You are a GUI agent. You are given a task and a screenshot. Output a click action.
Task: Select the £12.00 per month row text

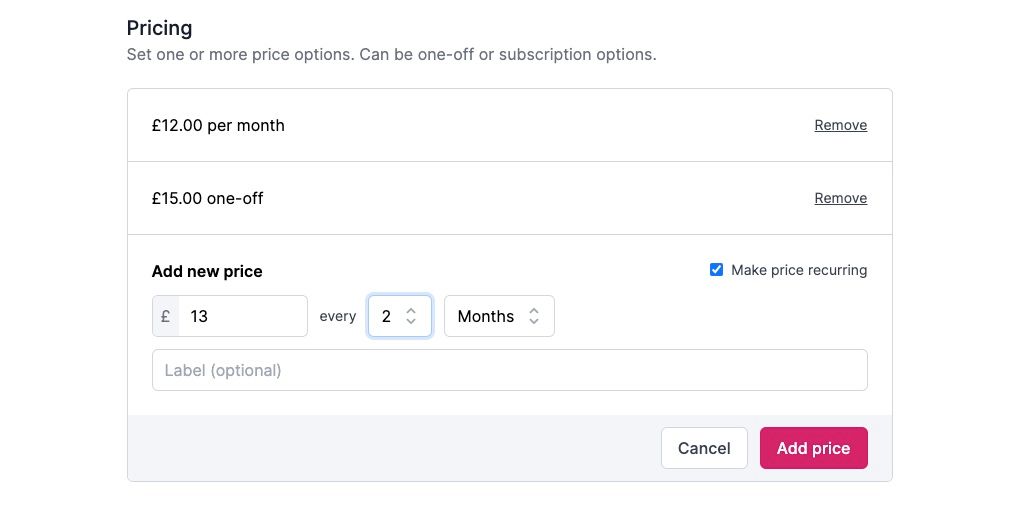pyautogui.click(x=218, y=125)
